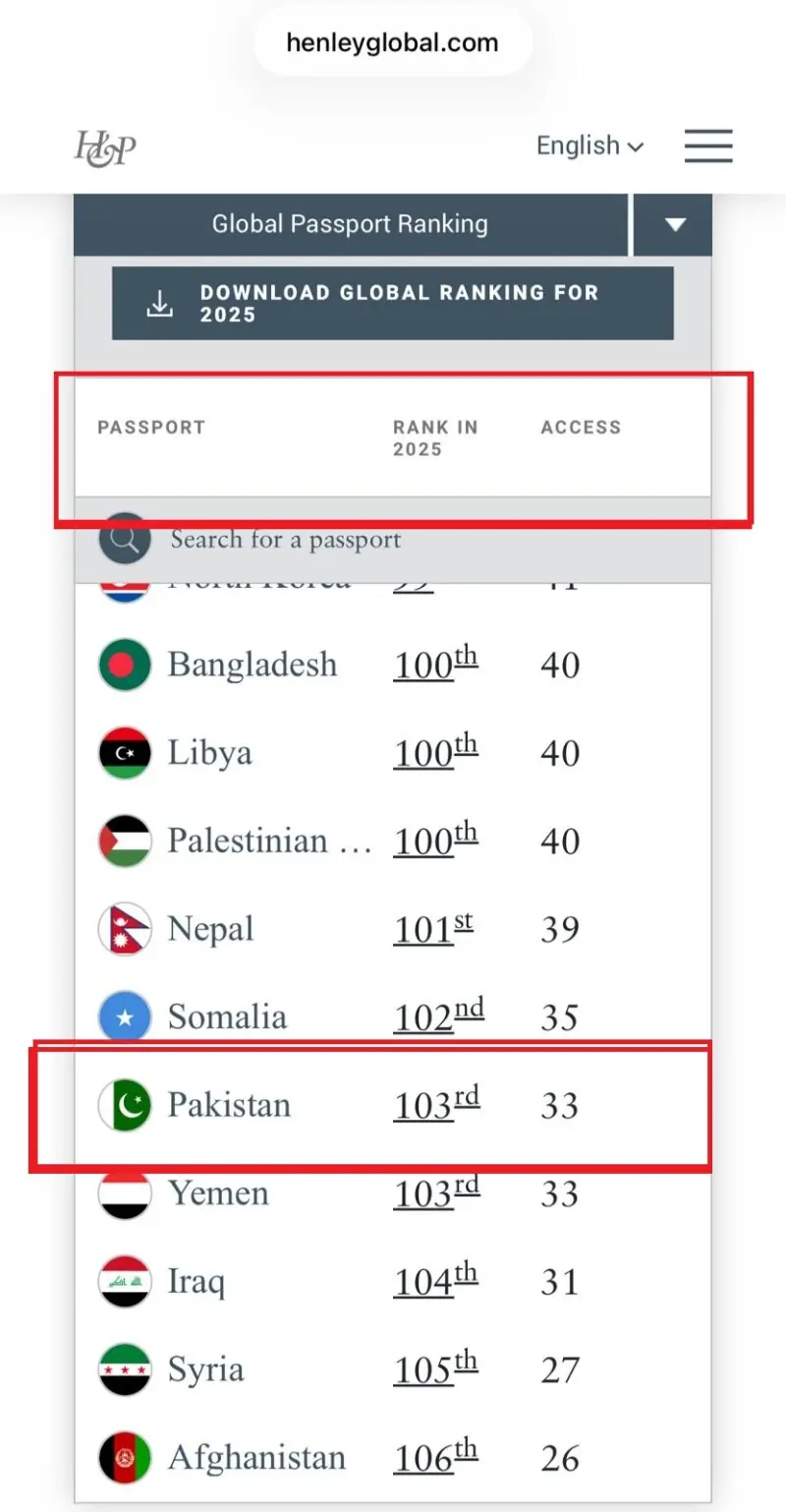This screenshot has width=786, height=1512.
Task: Click the Afghanistan flag icon
Action: (x=125, y=1458)
